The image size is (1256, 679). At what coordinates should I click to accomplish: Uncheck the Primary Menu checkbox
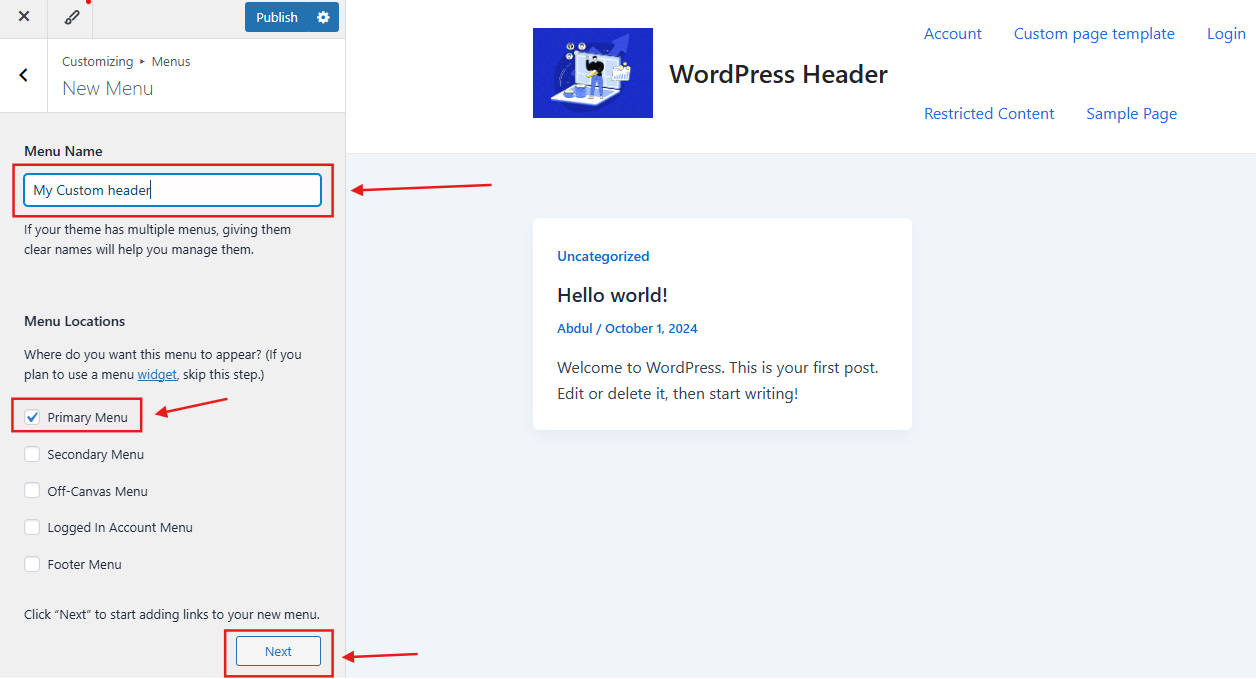[32, 417]
